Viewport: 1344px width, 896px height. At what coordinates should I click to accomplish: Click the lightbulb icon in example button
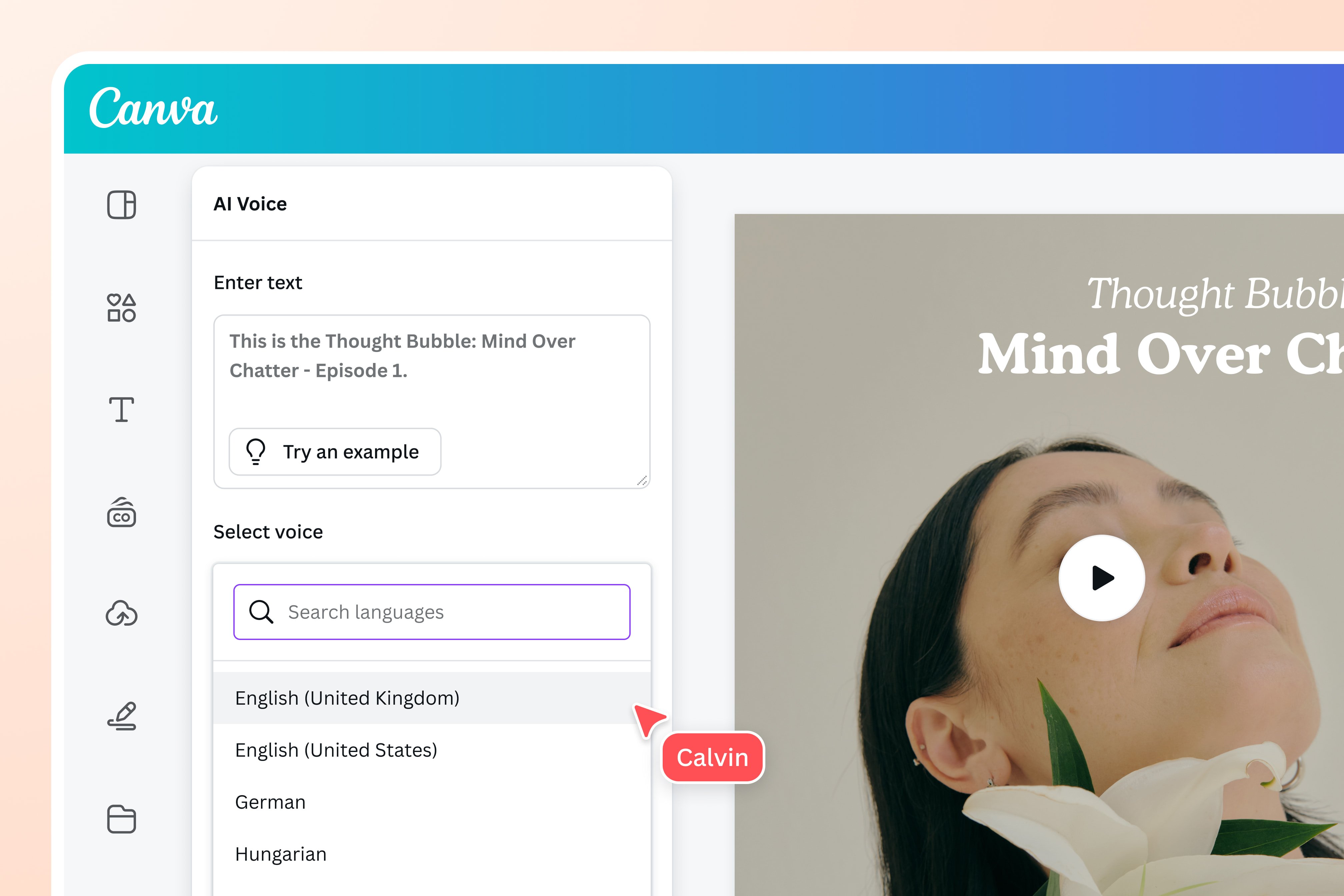(x=255, y=451)
